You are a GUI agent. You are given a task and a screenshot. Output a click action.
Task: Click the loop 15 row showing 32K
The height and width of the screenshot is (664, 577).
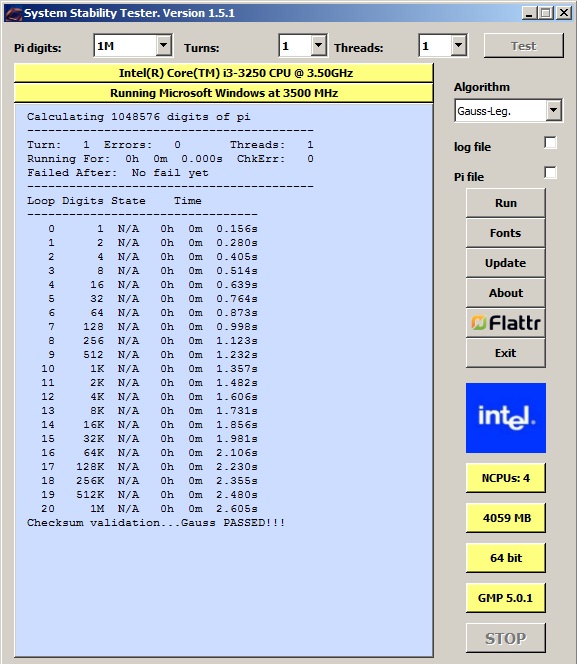point(149,439)
